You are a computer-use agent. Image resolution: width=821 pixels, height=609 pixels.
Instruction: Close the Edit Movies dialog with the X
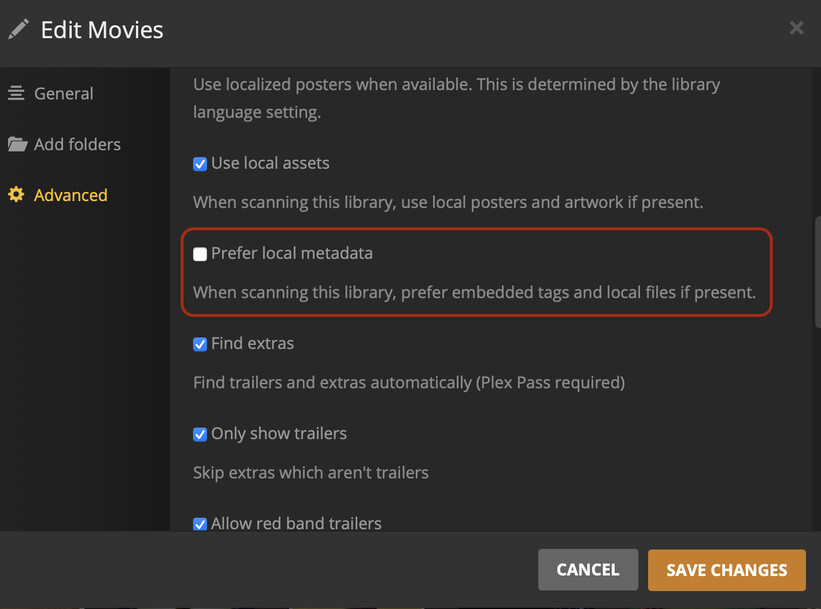pos(796,28)
